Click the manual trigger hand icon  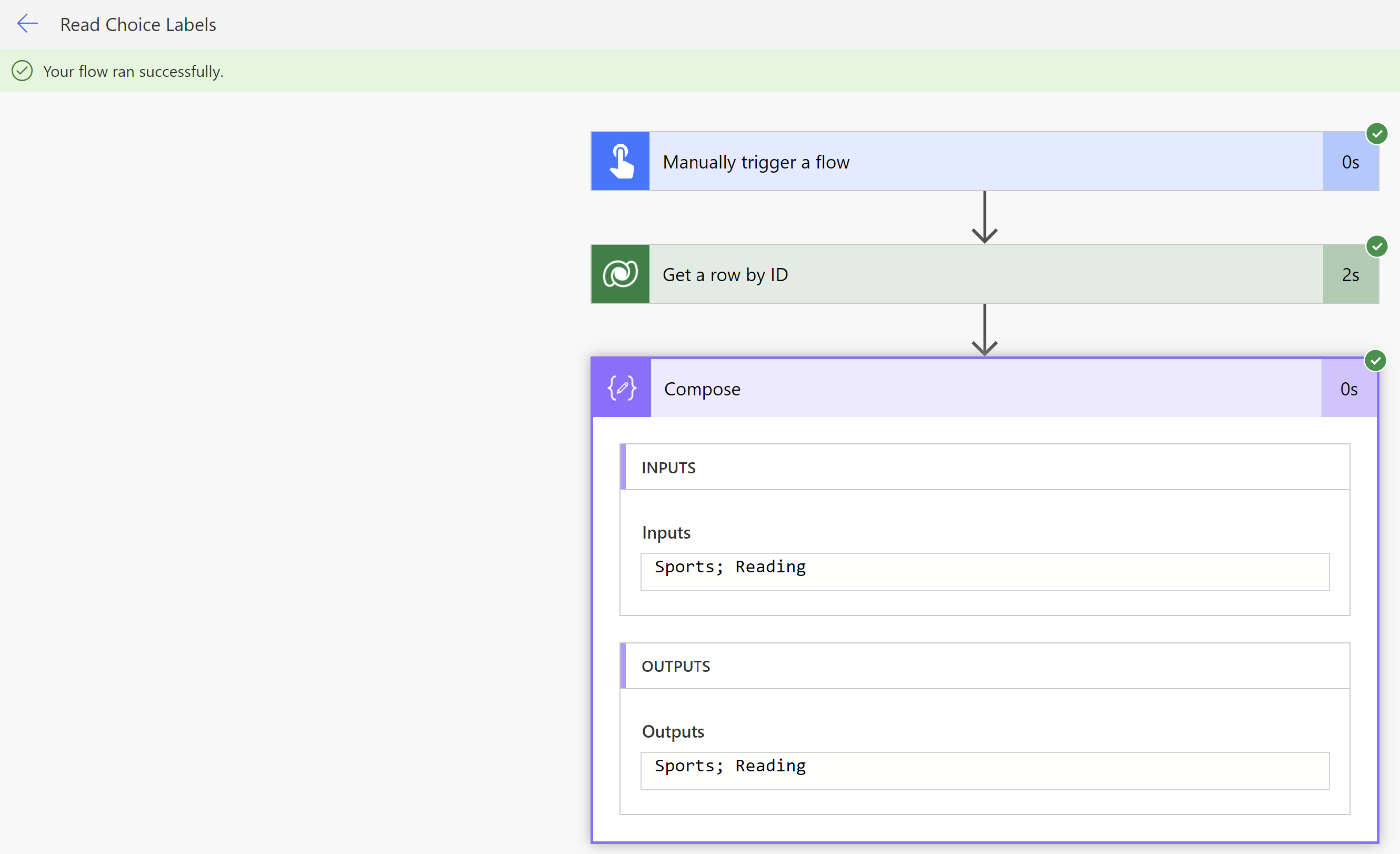(x=621, y=162)
